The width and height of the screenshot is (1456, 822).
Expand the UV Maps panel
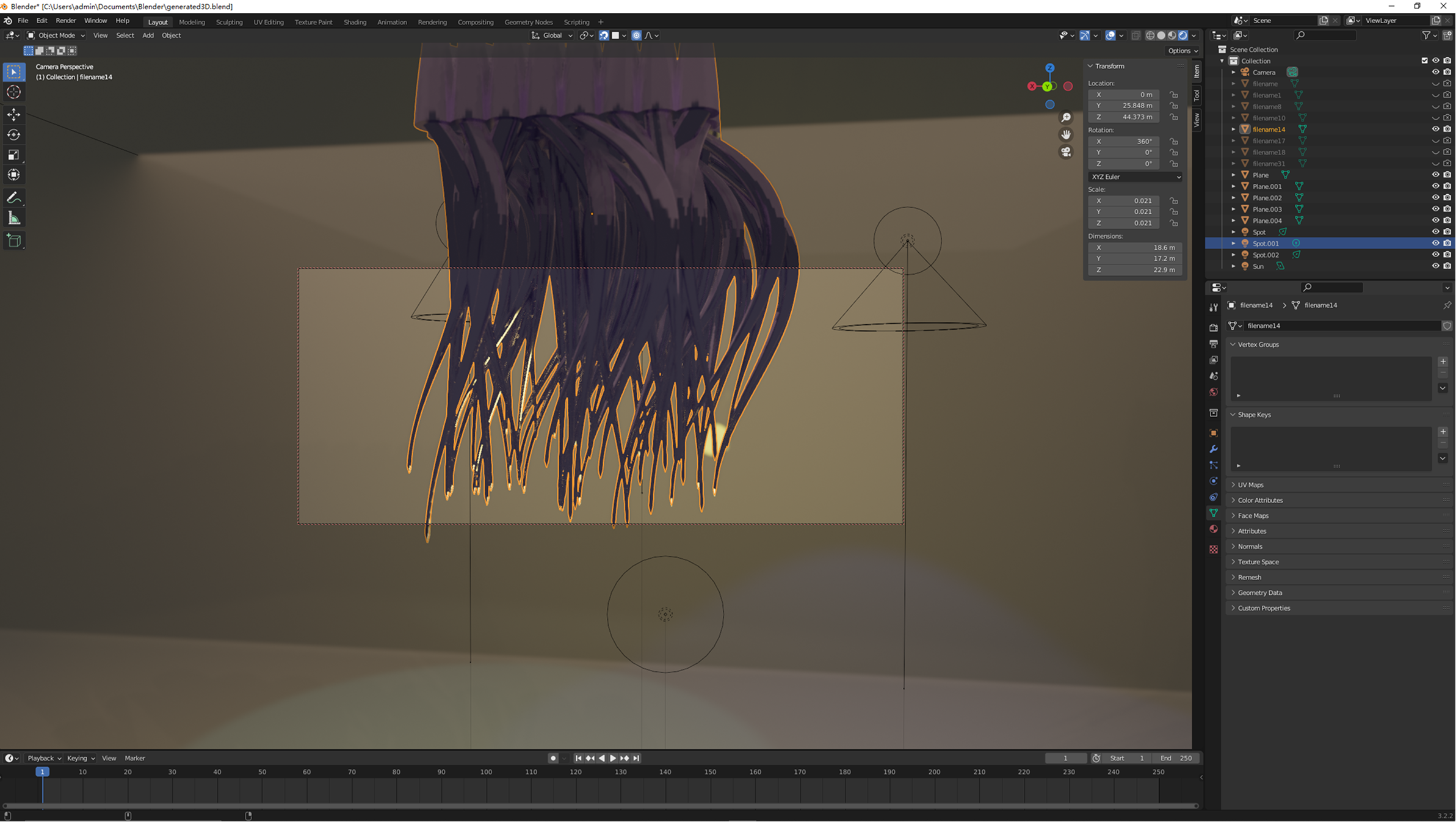1250,484
